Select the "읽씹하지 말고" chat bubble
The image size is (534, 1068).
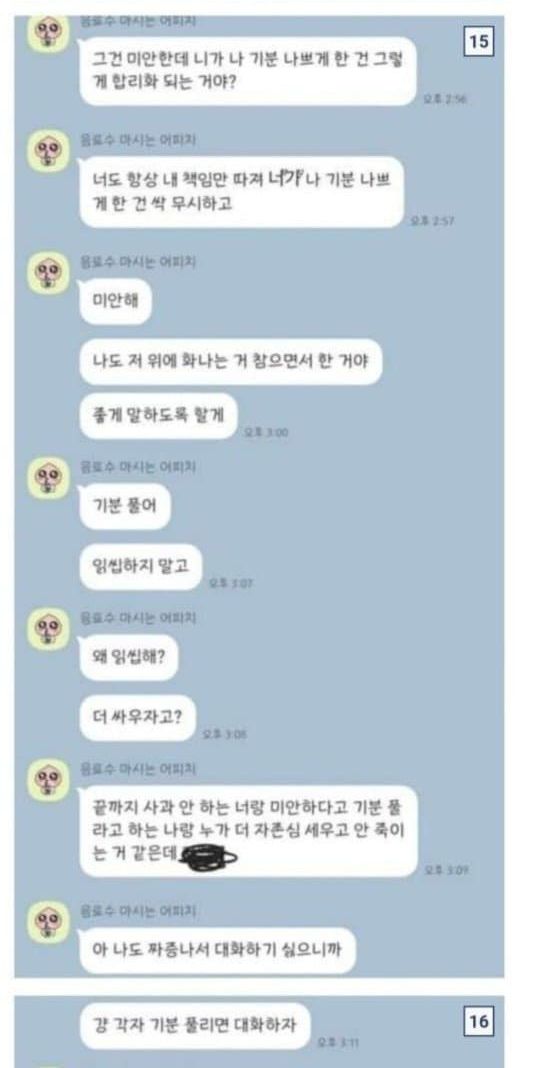click(x=141, y=567)
